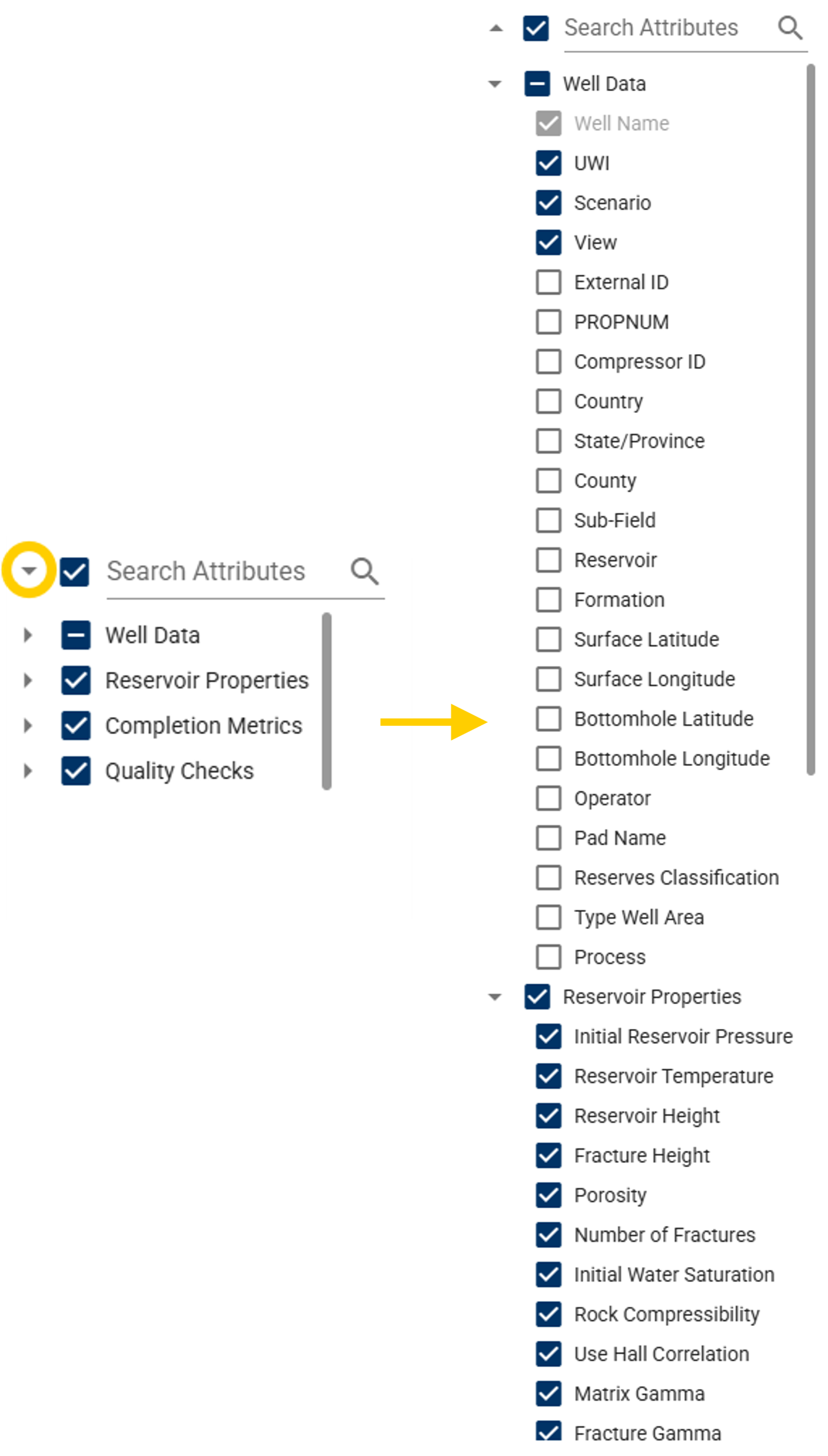Collapse the Reservoir Properties group in right panel

(495, 997)
